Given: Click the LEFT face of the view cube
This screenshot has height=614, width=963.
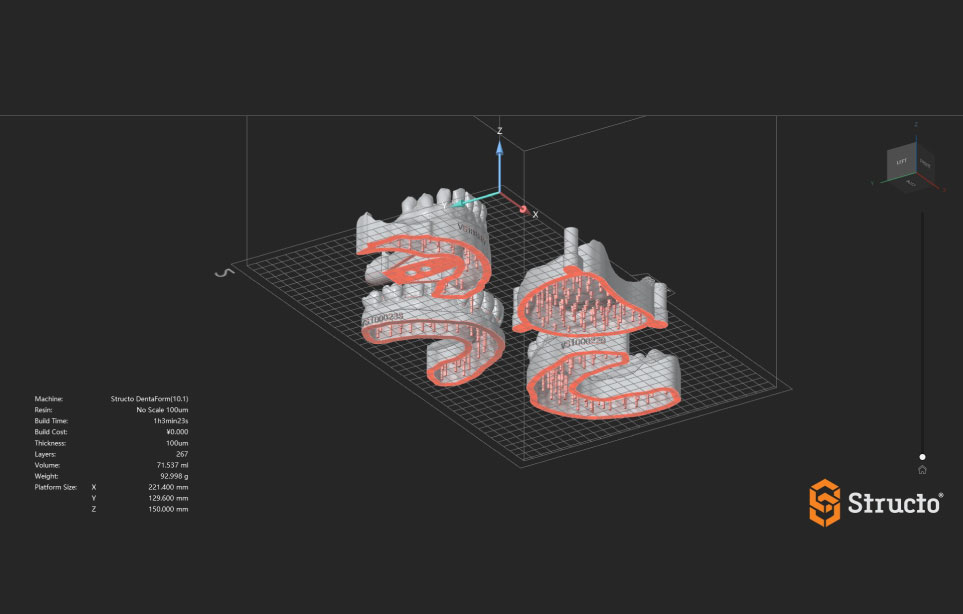Looking at the screenshot, I should click(901, 161).
